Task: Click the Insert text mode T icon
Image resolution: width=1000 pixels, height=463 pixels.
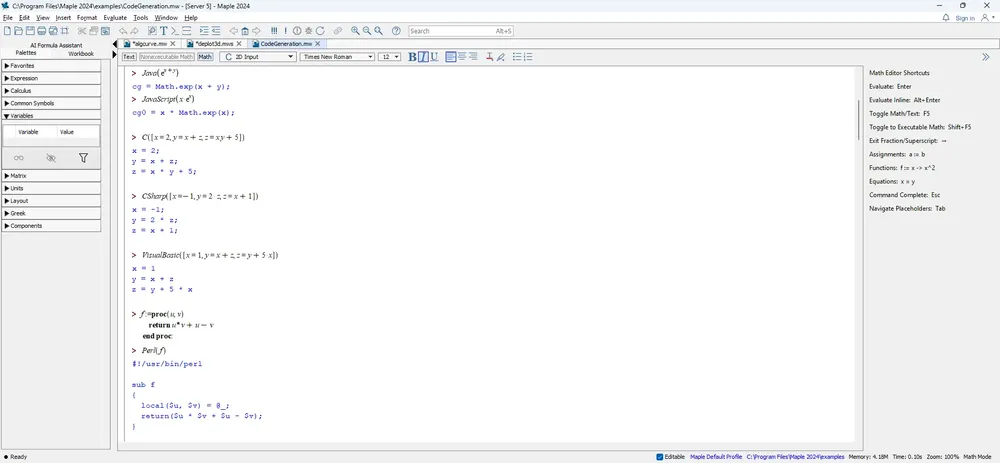Action: 163,31
